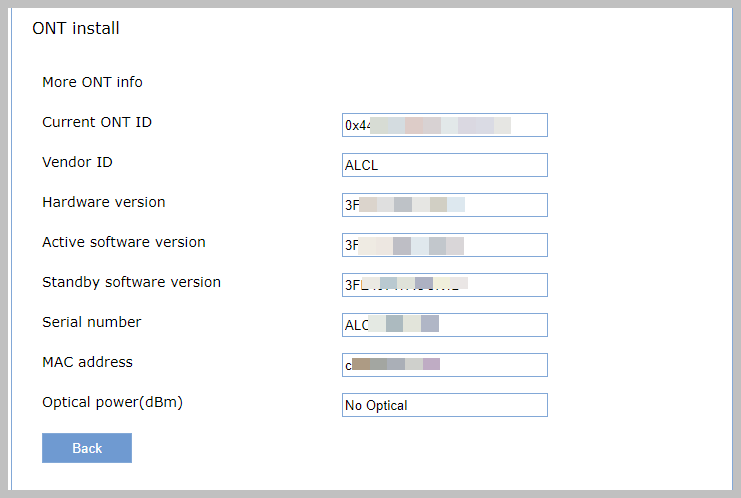Screen dimensions: 741x498
Task: Click the Active software version label
Action: 124,242
